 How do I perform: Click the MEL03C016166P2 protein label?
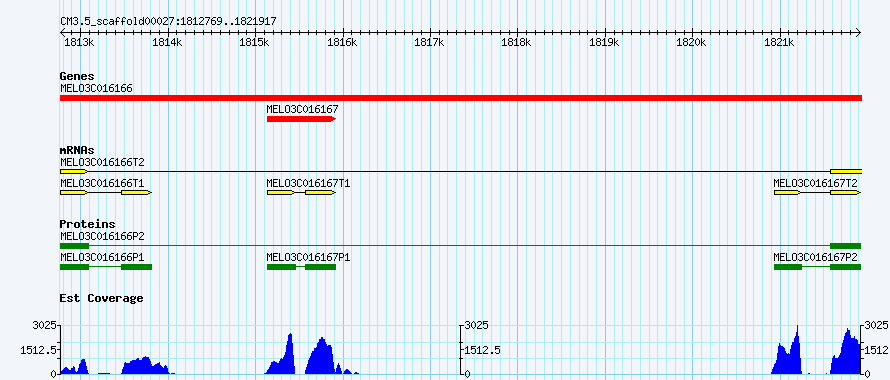tap(102, 236)
